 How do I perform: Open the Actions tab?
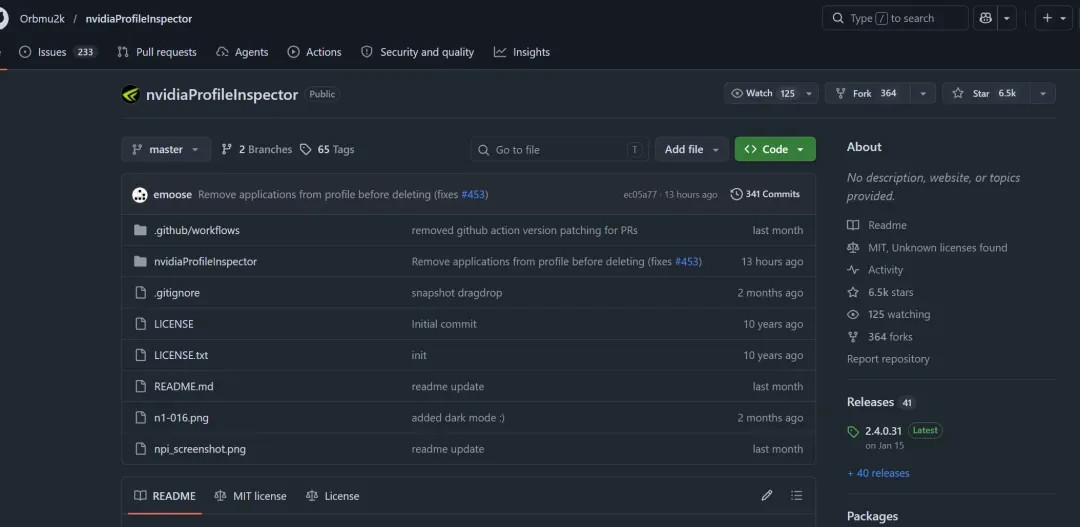[314, 52]
